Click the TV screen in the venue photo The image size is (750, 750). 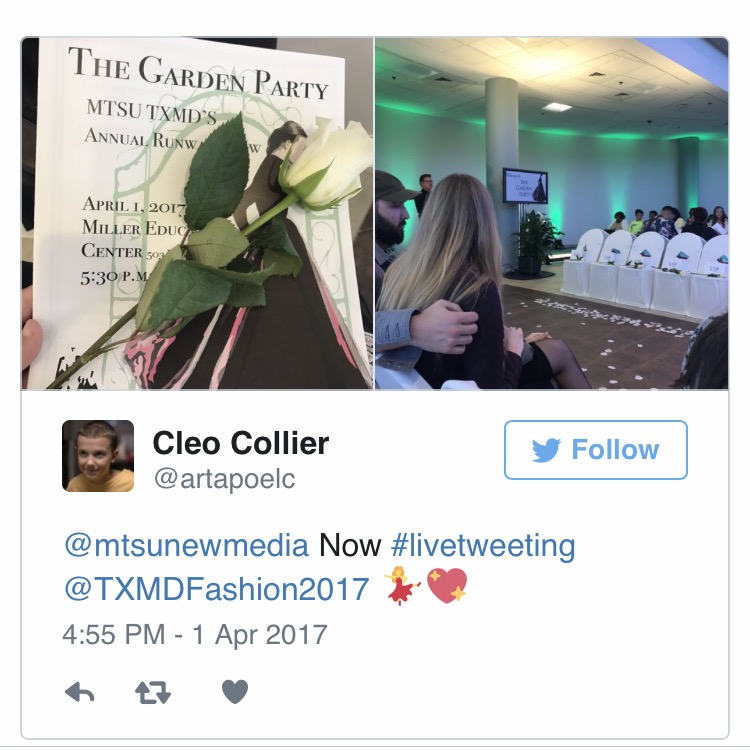(x=525, y=186)
